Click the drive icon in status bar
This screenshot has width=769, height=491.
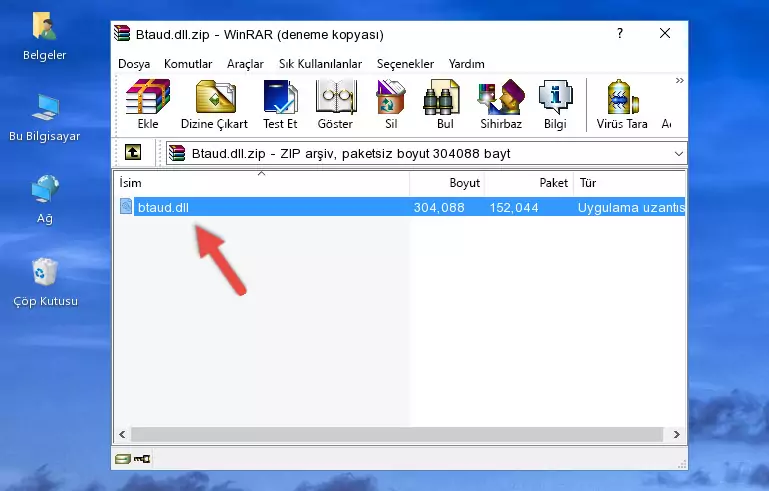122,459
